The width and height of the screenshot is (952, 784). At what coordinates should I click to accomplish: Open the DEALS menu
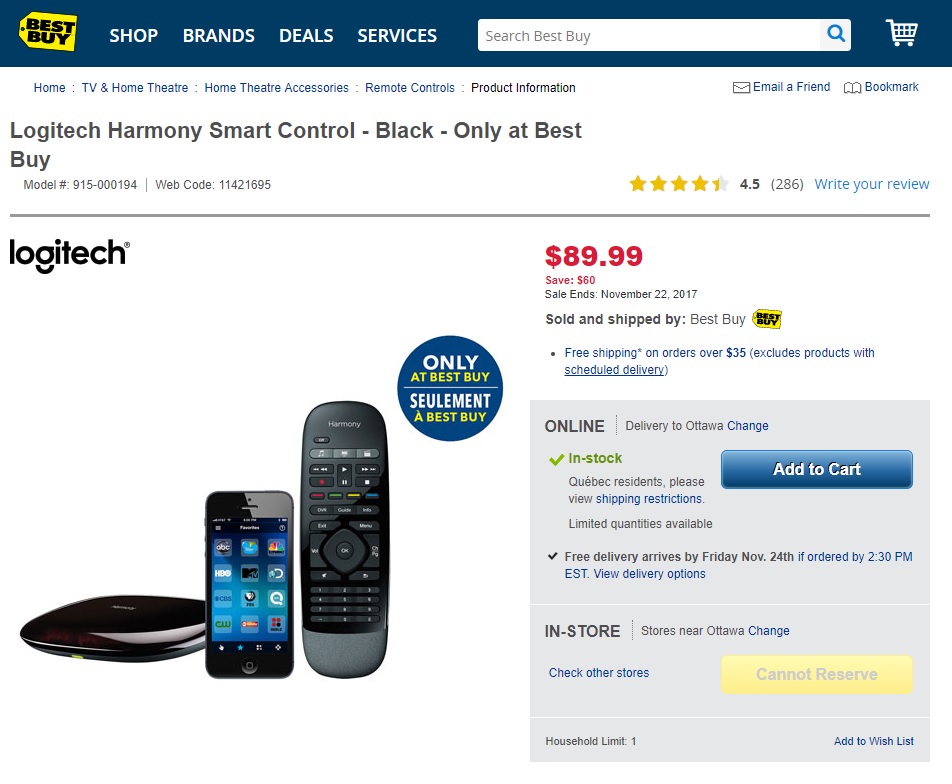306,35
